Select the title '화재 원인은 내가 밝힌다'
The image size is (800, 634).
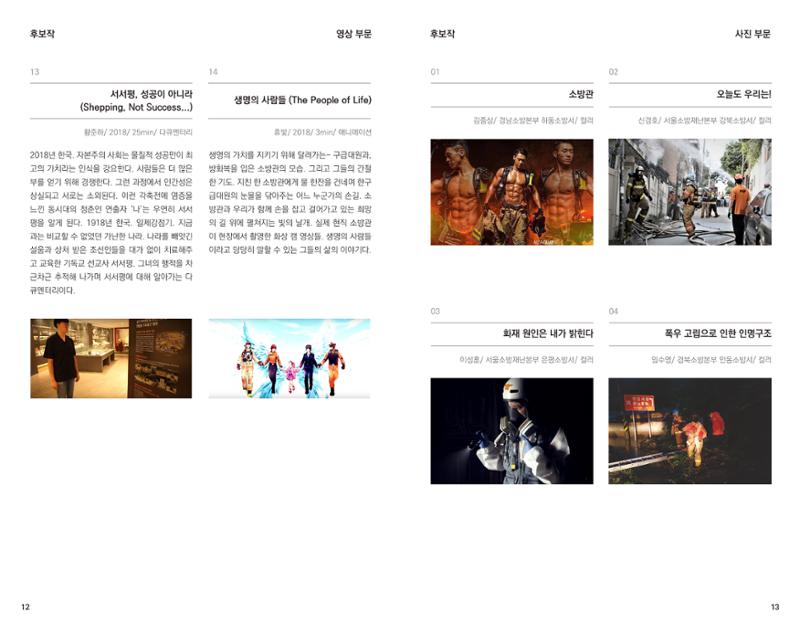pos(548,334)
